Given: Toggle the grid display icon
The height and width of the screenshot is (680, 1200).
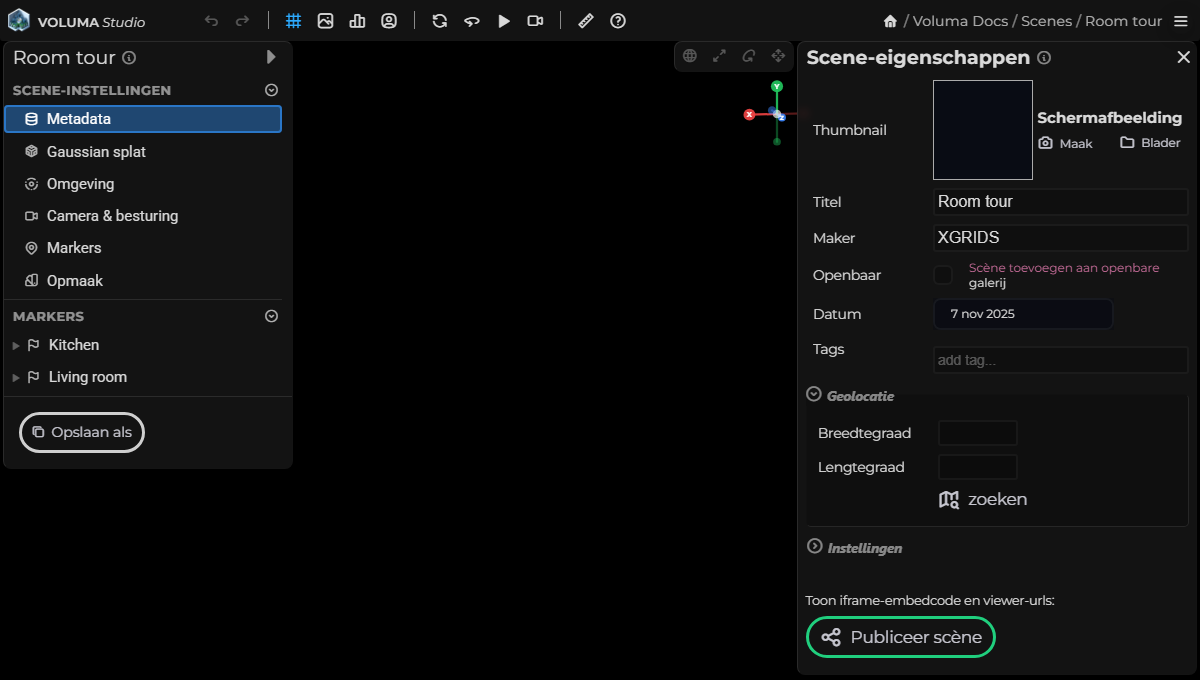Looking at the screenshot, I should (293, 21).
